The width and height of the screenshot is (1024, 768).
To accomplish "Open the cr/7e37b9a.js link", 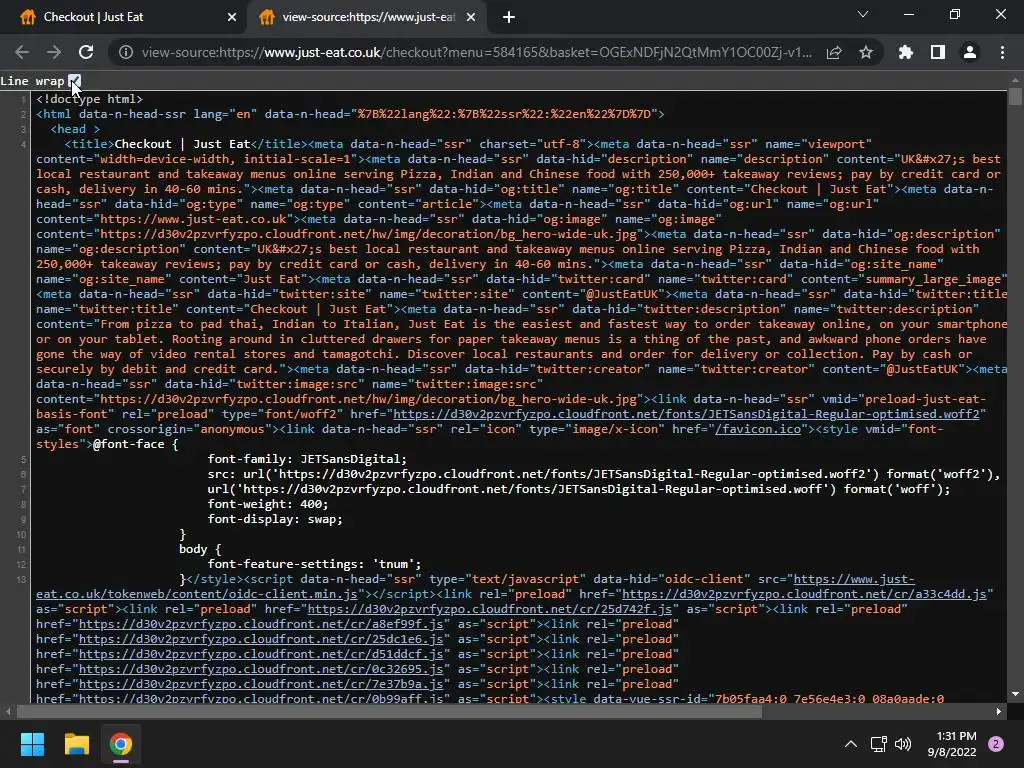I will [261, 684].
